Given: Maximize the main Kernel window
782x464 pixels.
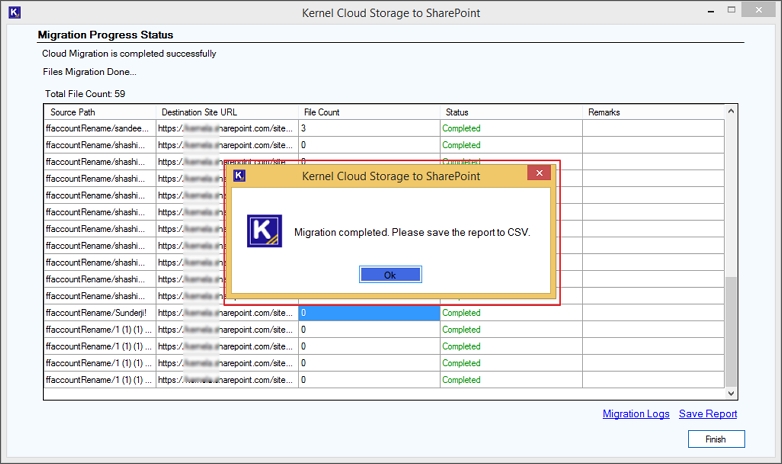Looking at the screenshot, I should point(731,10).
